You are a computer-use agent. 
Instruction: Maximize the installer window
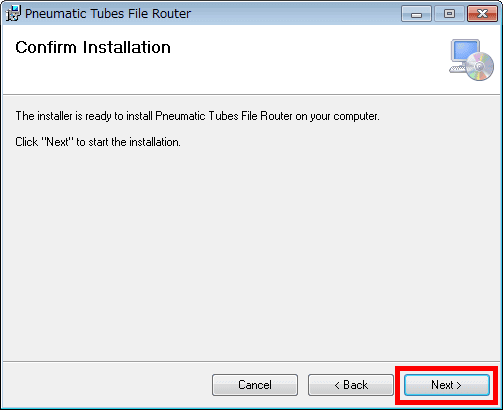coord(449,14)
